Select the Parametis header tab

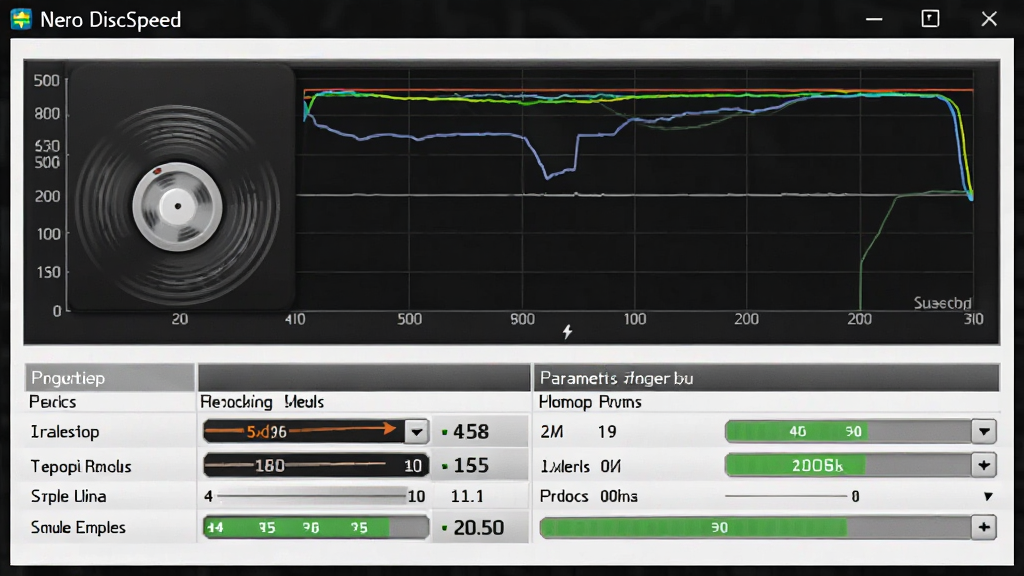pyautogui.click(x=767, y=377)
